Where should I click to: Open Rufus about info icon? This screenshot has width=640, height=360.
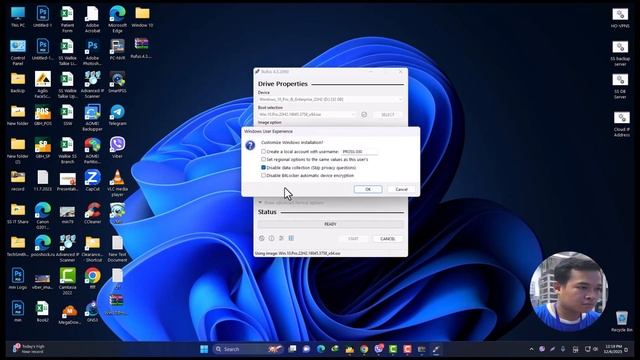(271, 238)
